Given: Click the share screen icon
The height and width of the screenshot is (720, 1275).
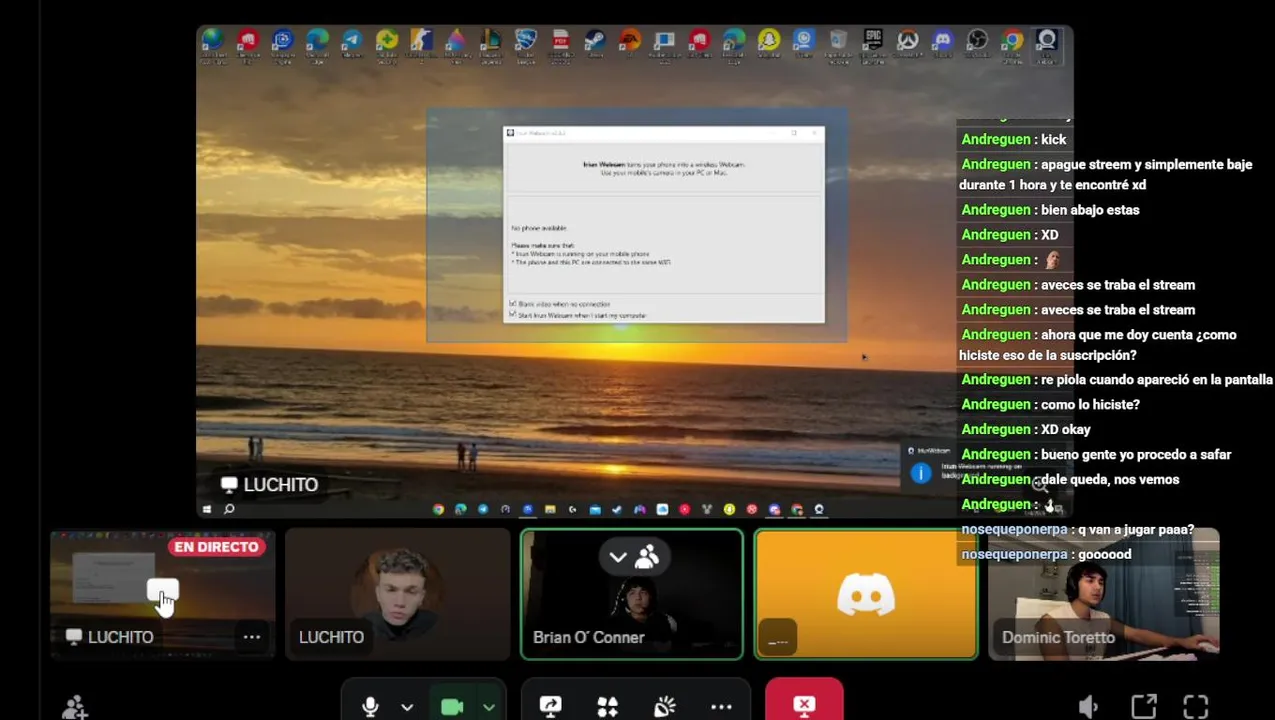Looking at the screenshot, I should tap(551, 706).
